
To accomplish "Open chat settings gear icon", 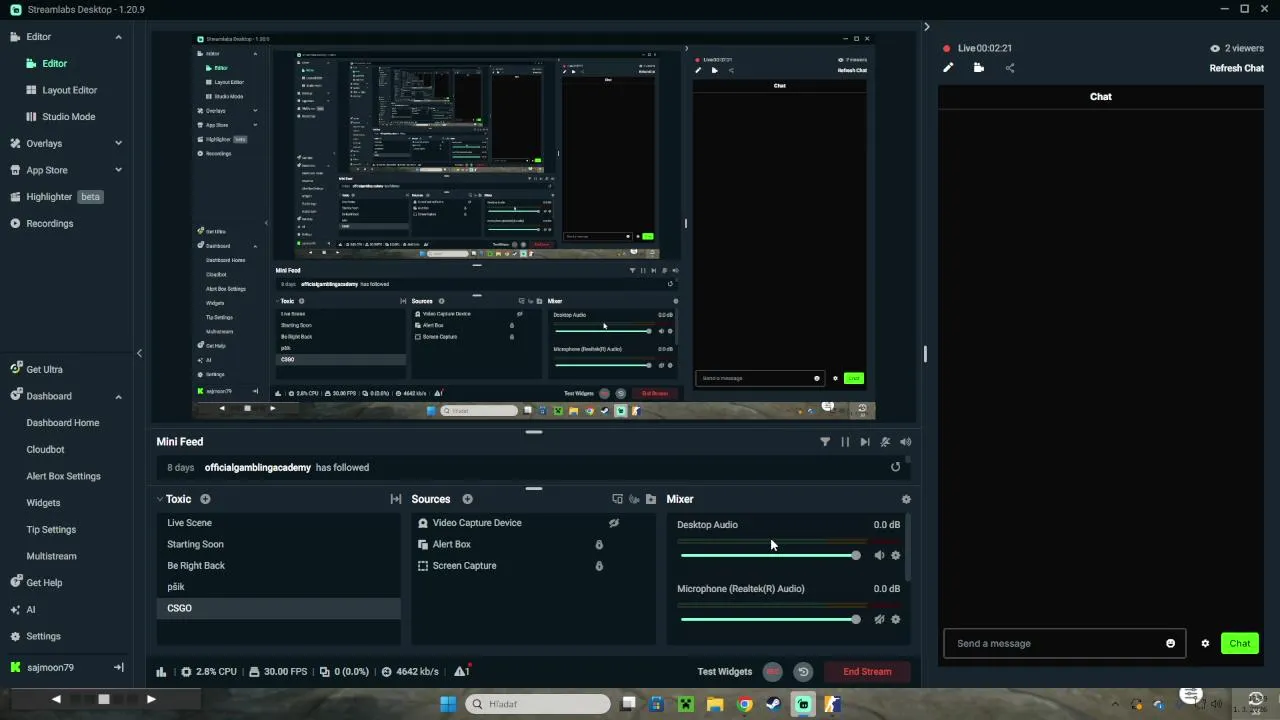I will (1205, 643).
